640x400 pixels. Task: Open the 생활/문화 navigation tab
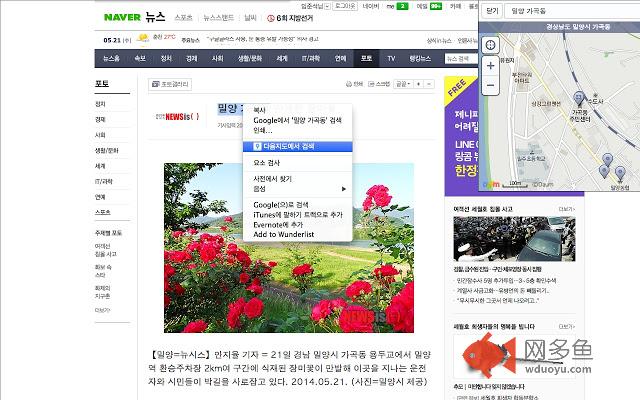pyautogui.click(x=250, y=58)
